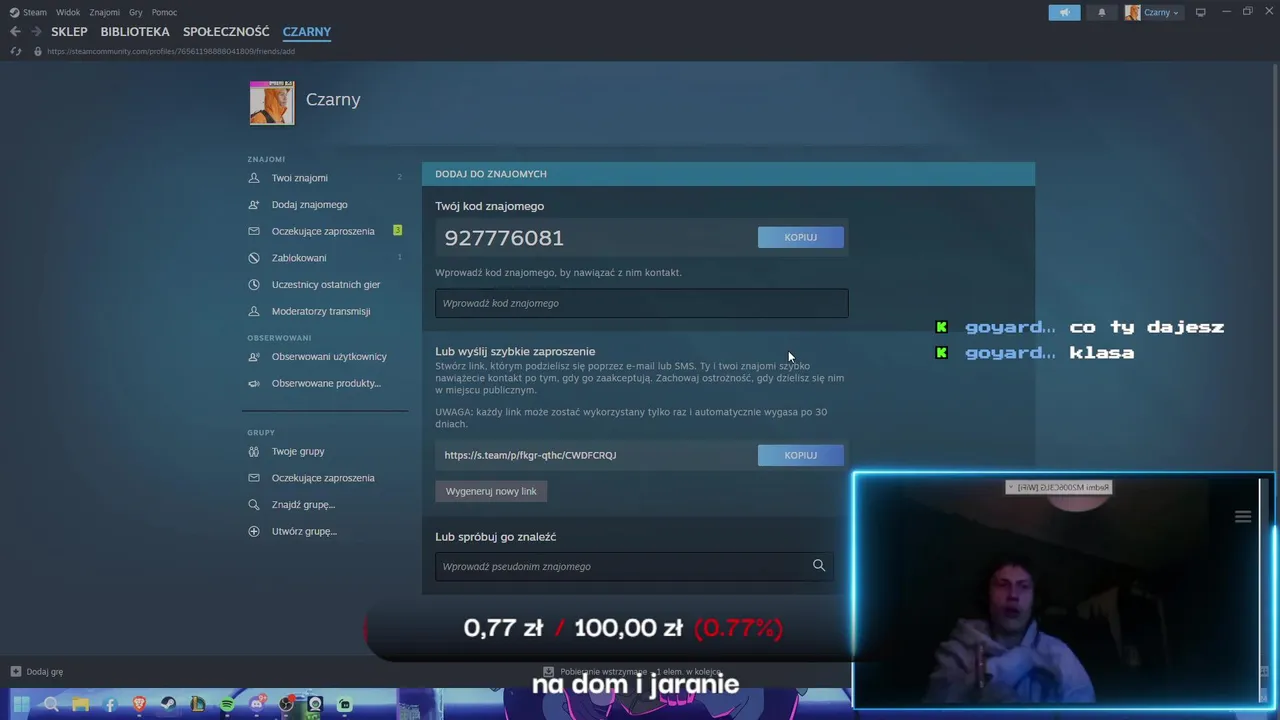Click Dodaj grę at bottom left

click(x=37, y=672)
